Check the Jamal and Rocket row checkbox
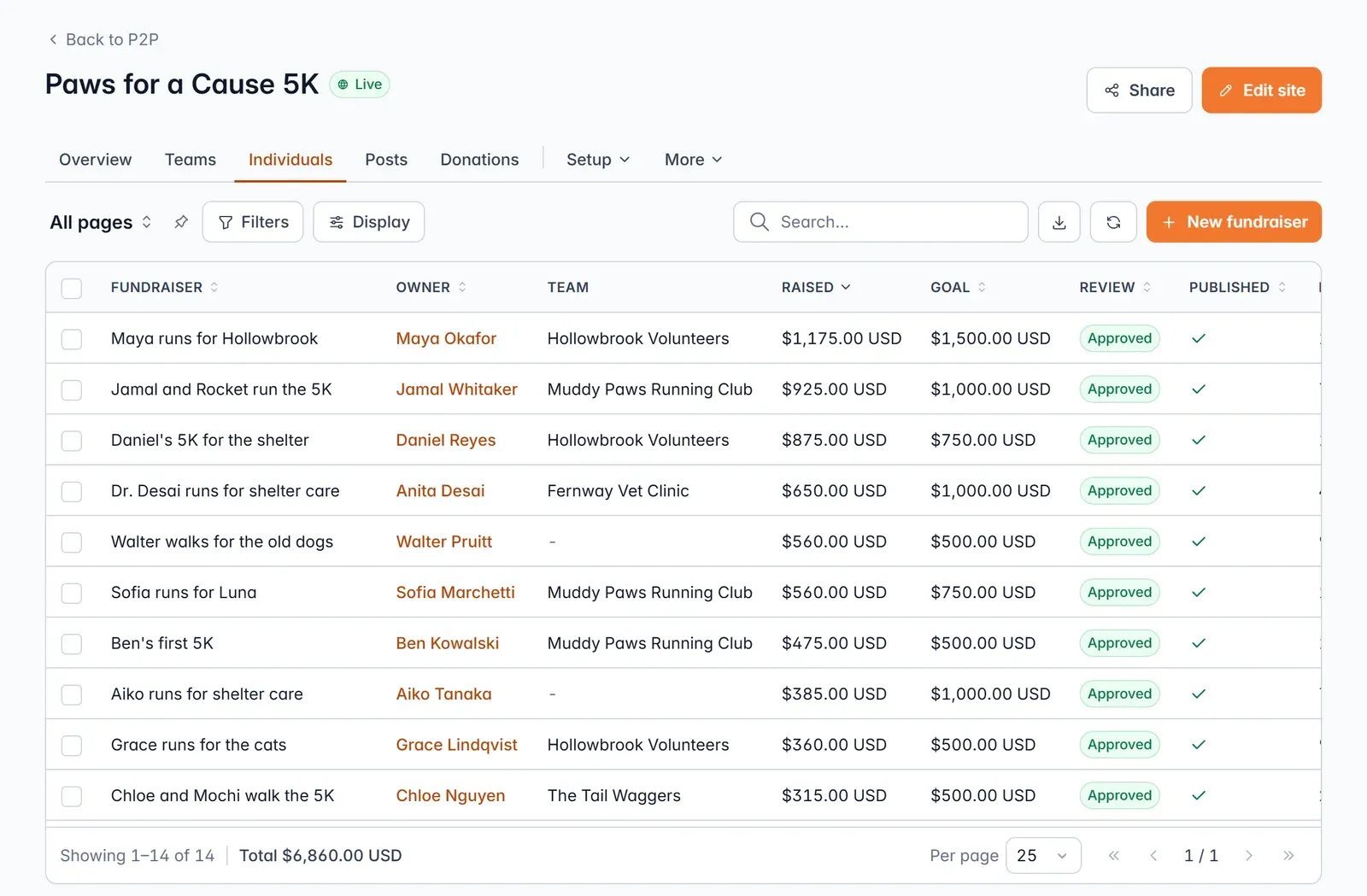The image size is (1367, 896). [x=72, y=390]
